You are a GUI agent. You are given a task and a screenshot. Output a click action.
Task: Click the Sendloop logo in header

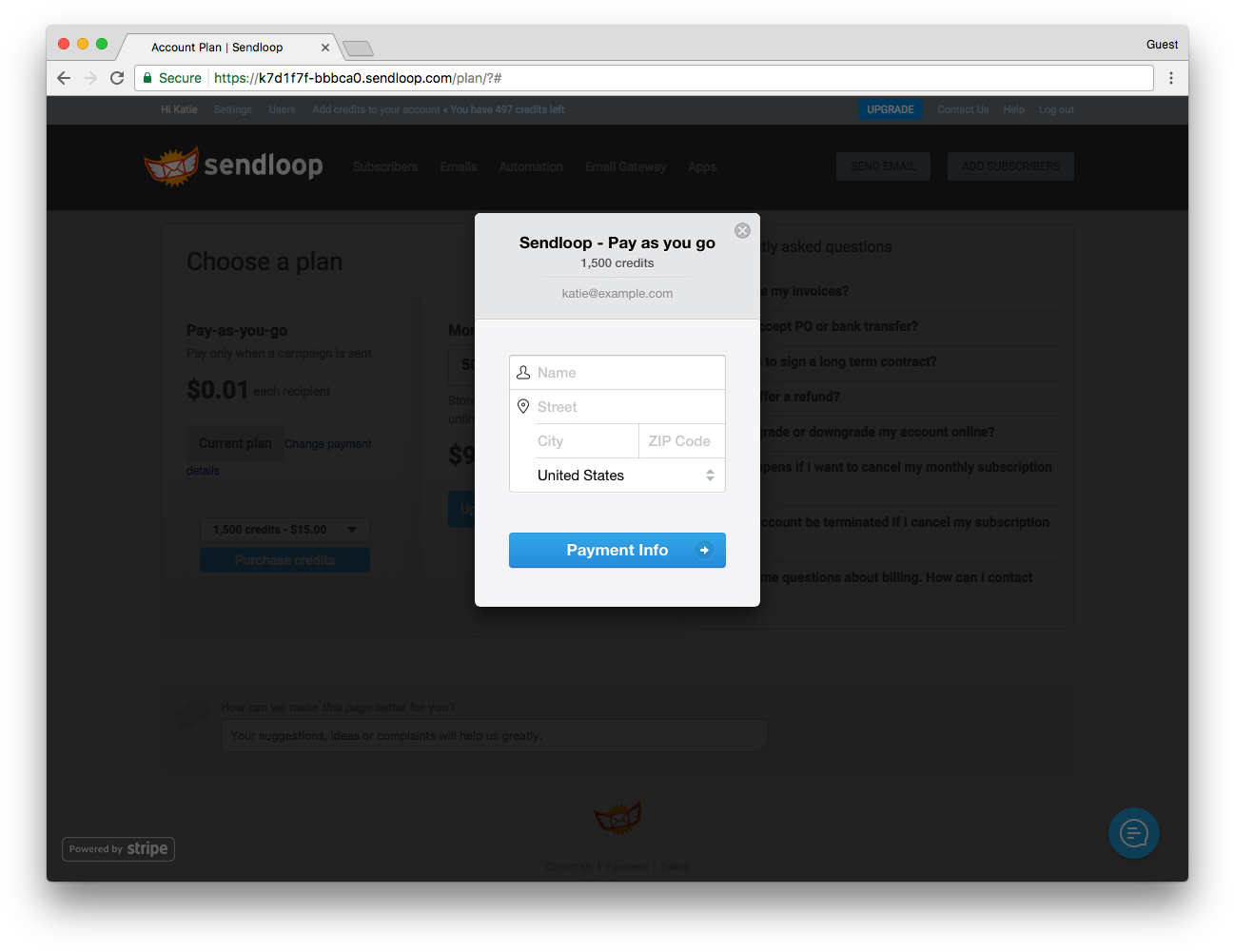234,165
